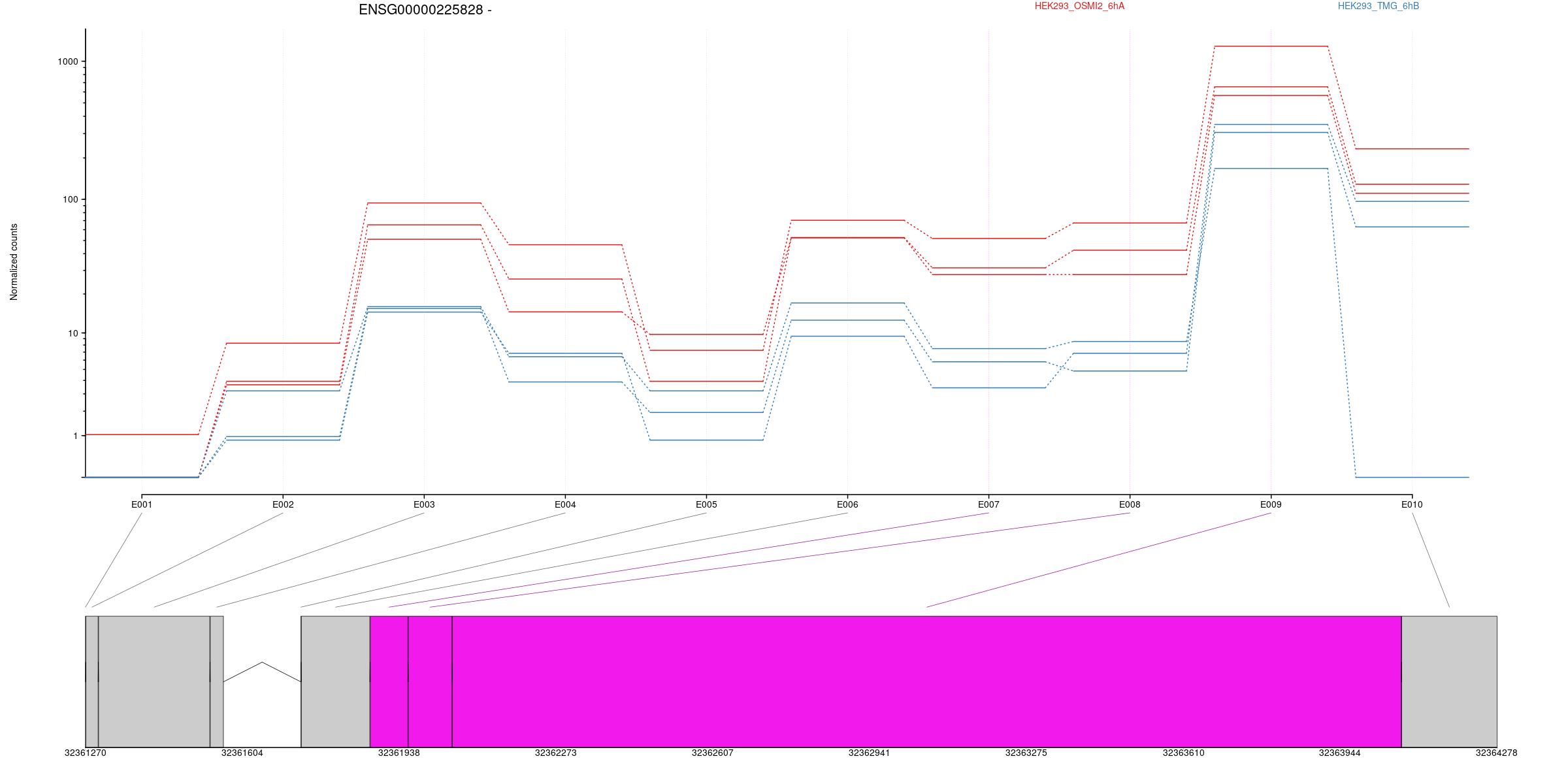The image size is (1568, 784).
Task: Click genomic coordinate 32363610
Action: tap(1183, 753)
